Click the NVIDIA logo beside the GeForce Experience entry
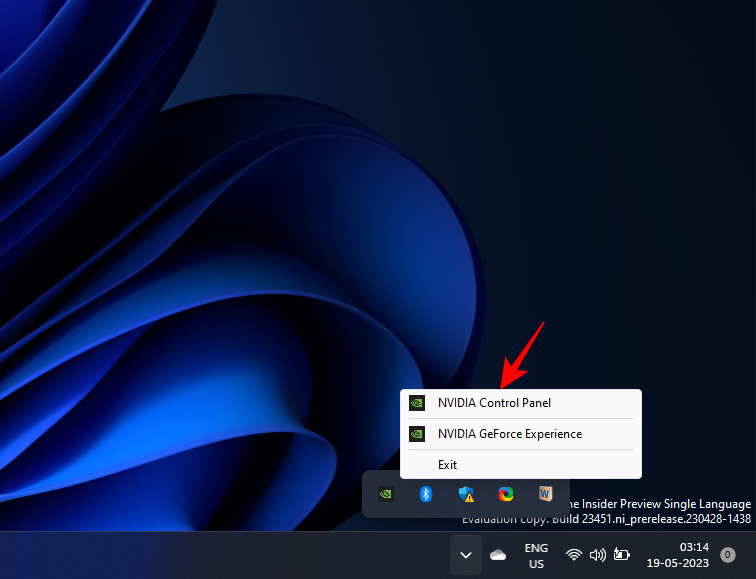This screenshot has width=756, height=579. [417, 434]
